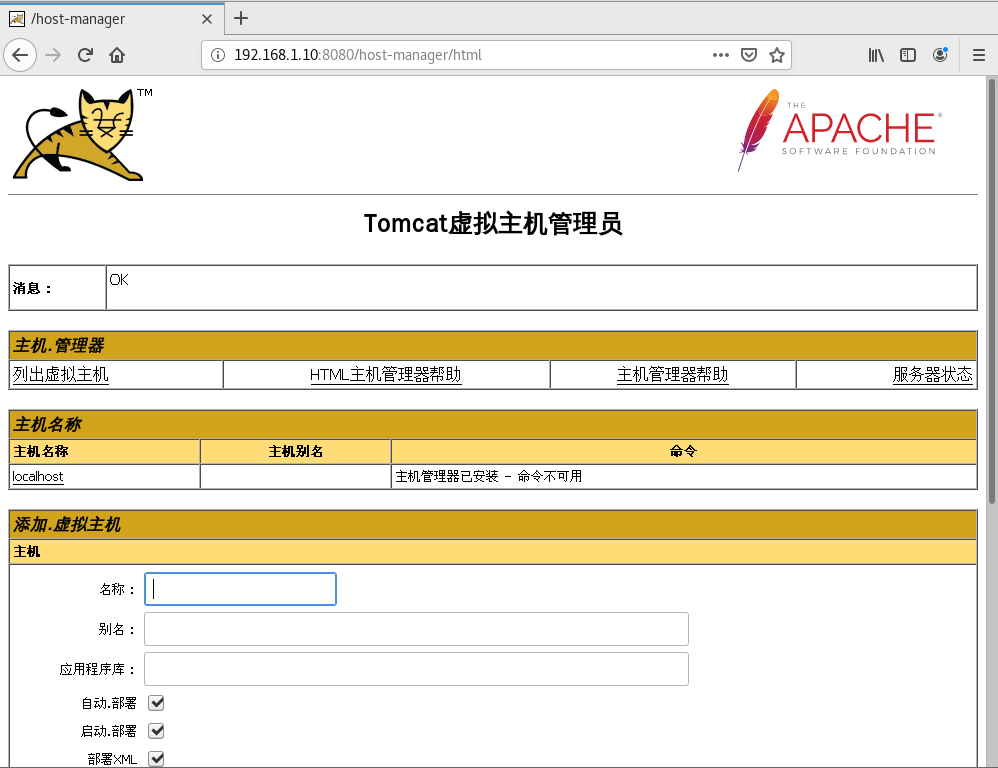Toggle the 部署XML checkbox

[x=157, y=759]
